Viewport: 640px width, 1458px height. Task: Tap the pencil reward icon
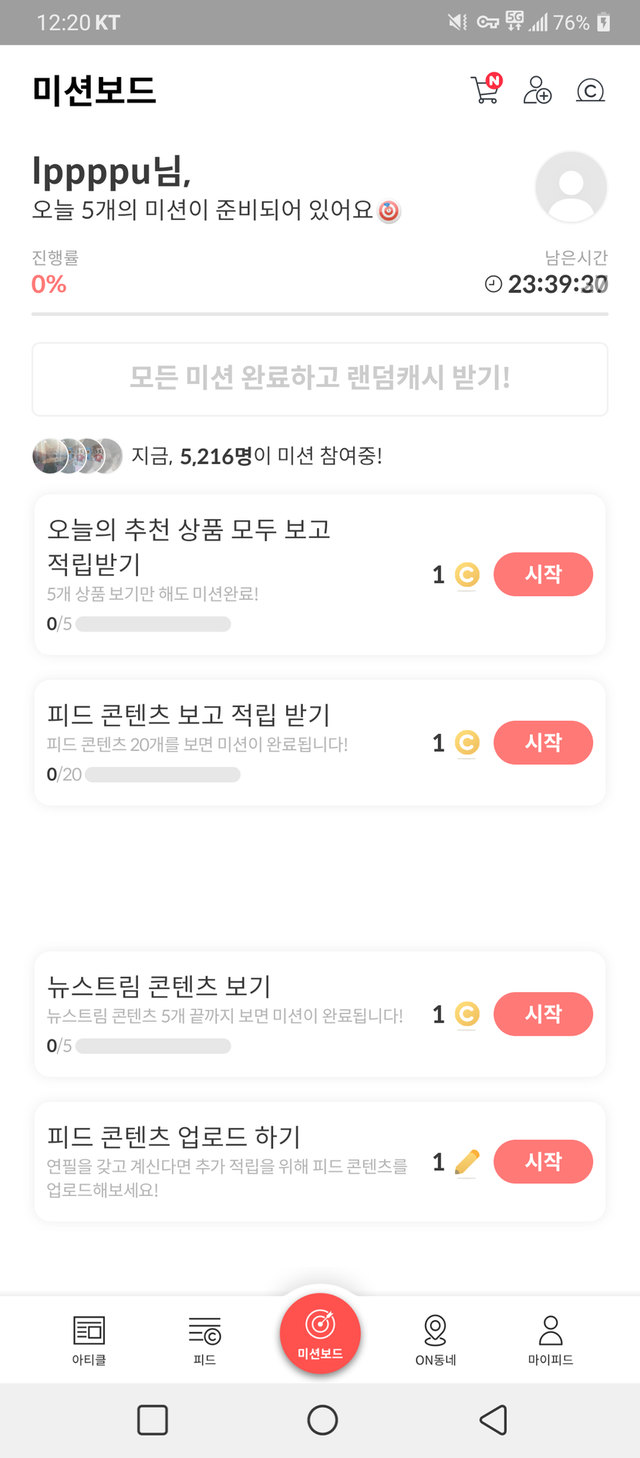click(466, 1162)
